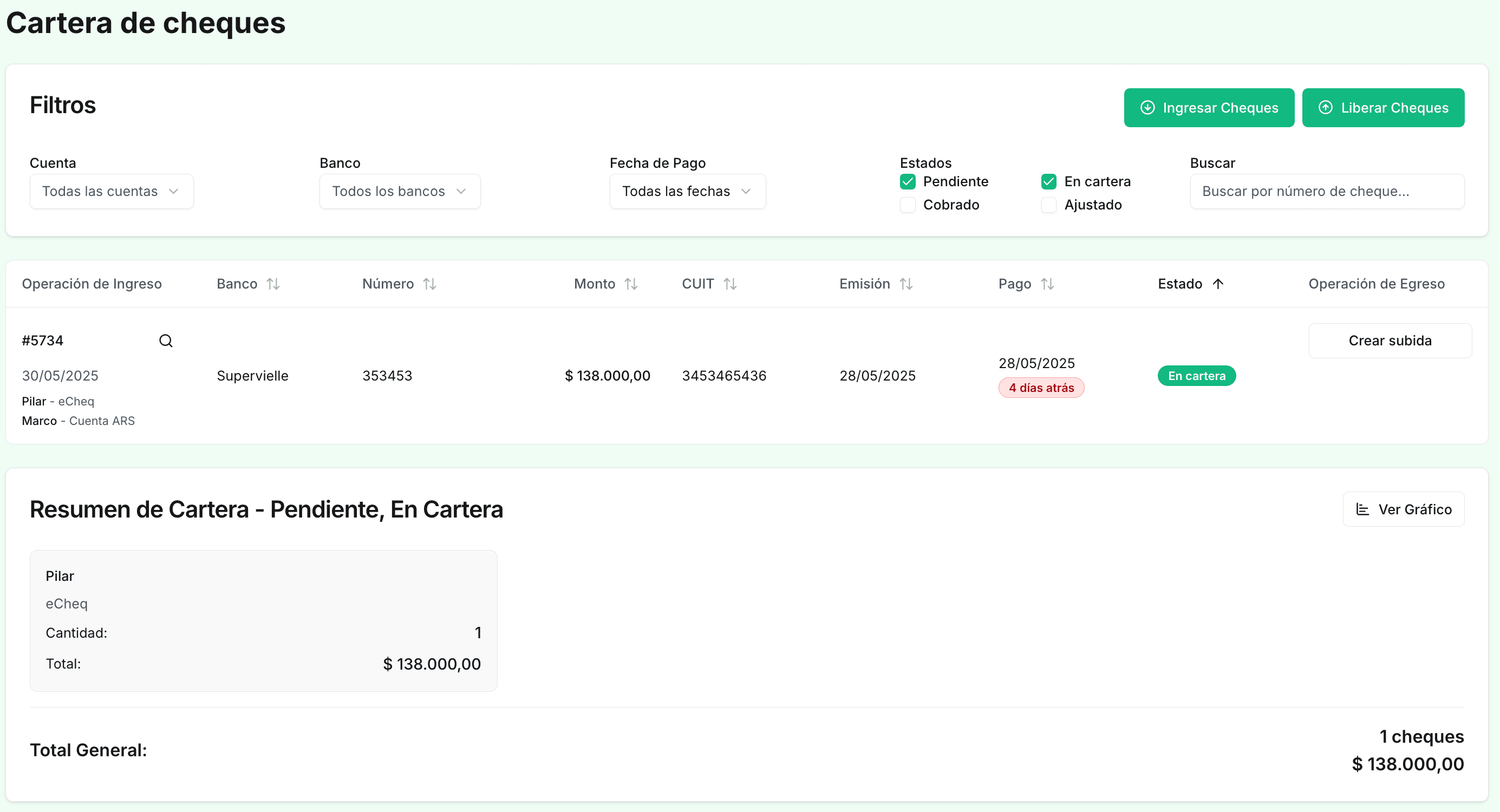Click the Liberar Cheques button

click(1383, 108)
